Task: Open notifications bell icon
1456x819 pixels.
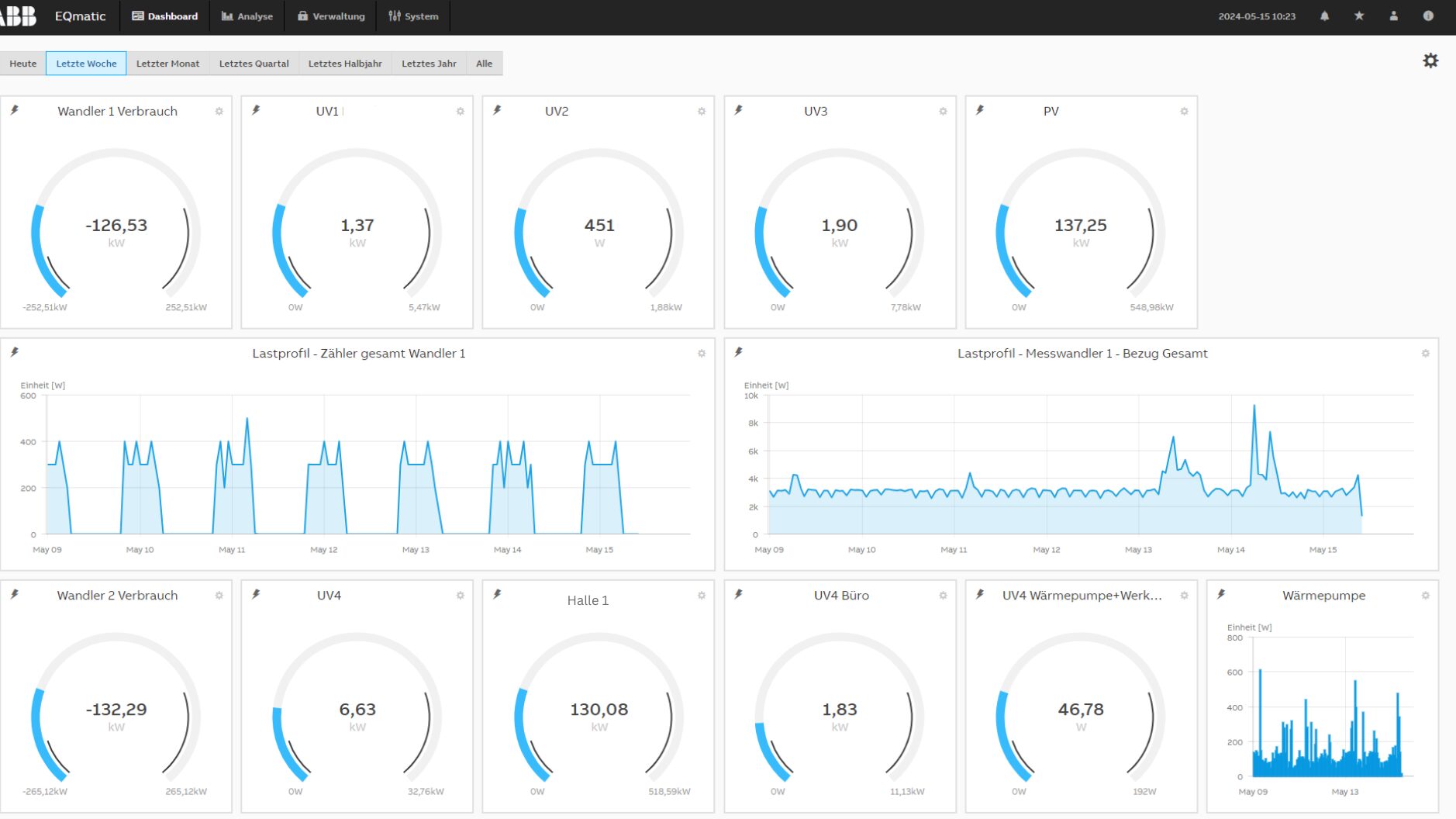Action: pos(1324,16)
